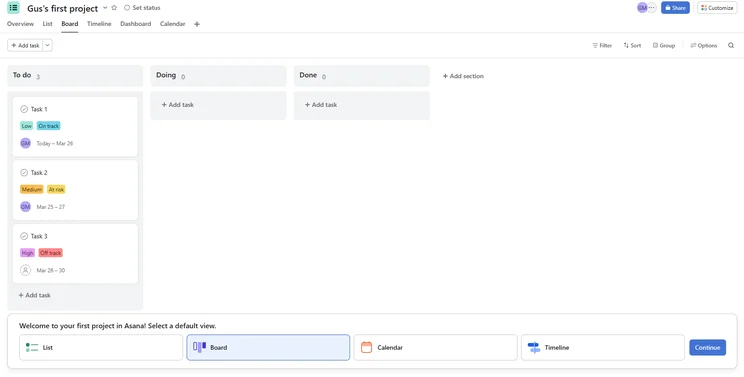Click the Today – Mar 26 due date
The width and height of the screenshot is (744, 377).
(x=55, y=143)
